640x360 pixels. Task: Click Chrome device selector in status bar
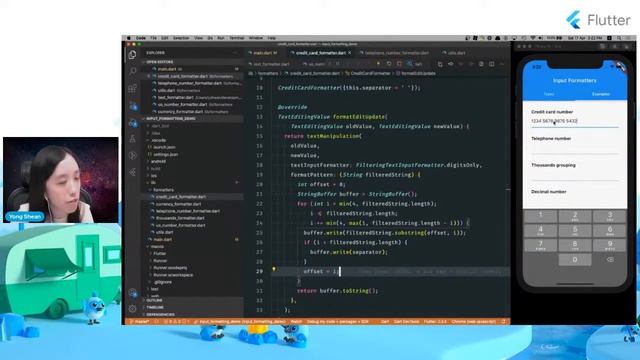(x=473, y=322)
